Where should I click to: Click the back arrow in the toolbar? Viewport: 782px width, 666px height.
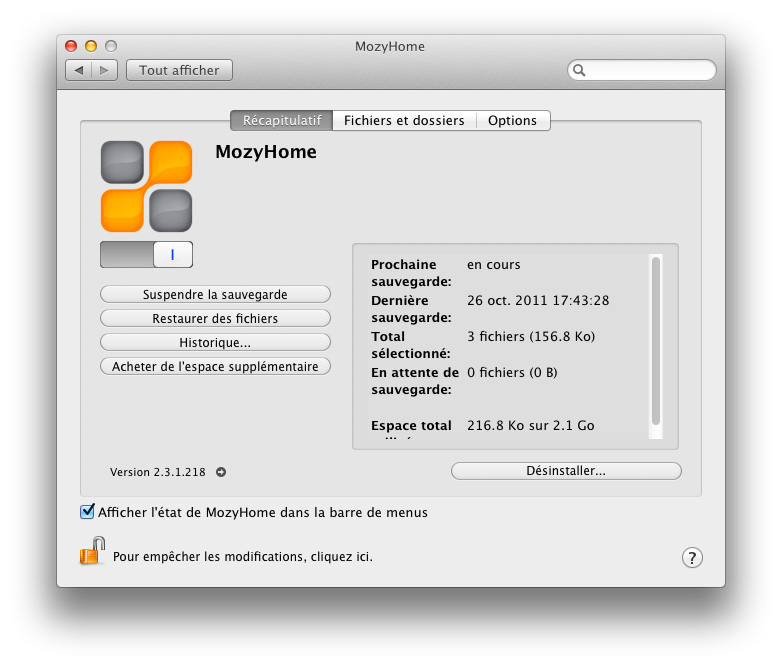tap(79, 70)
